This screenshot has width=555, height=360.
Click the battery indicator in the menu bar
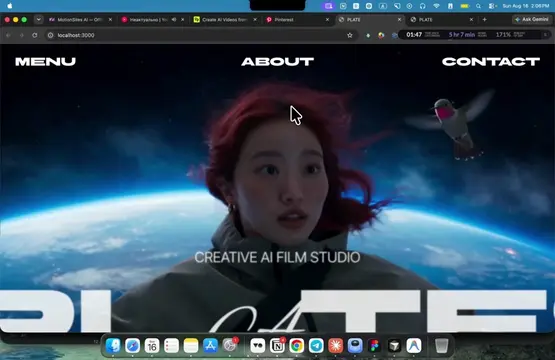[x=464, y=6]
